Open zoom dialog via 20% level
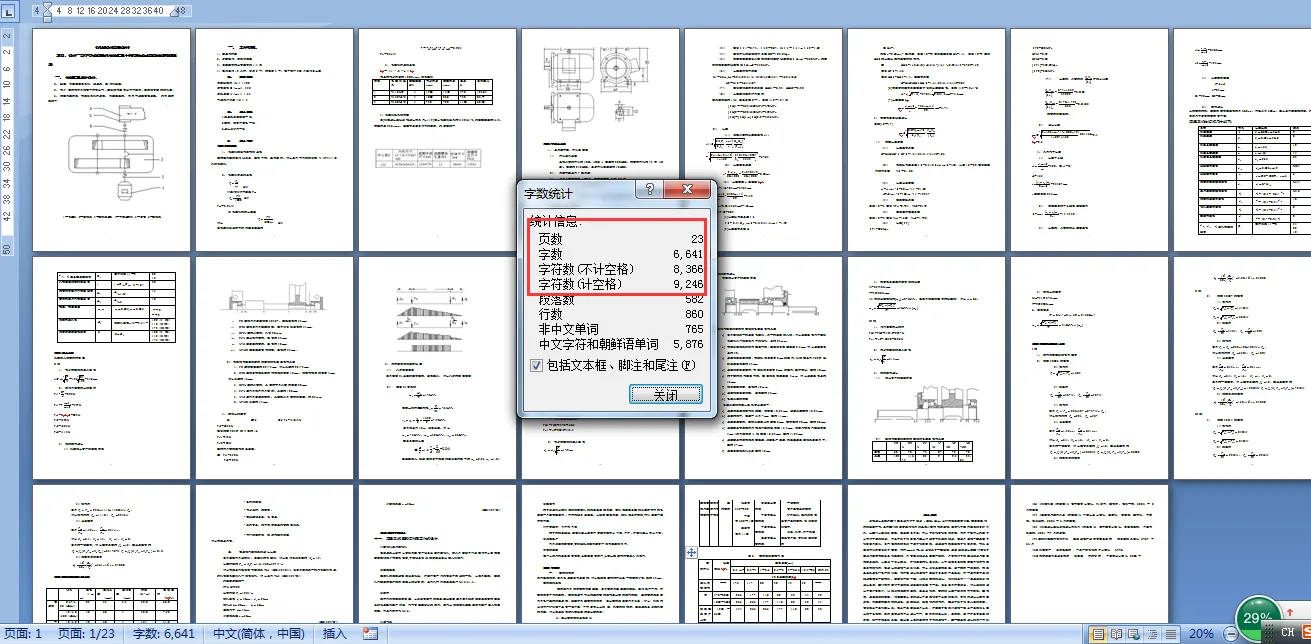 tap(1201, 634)
